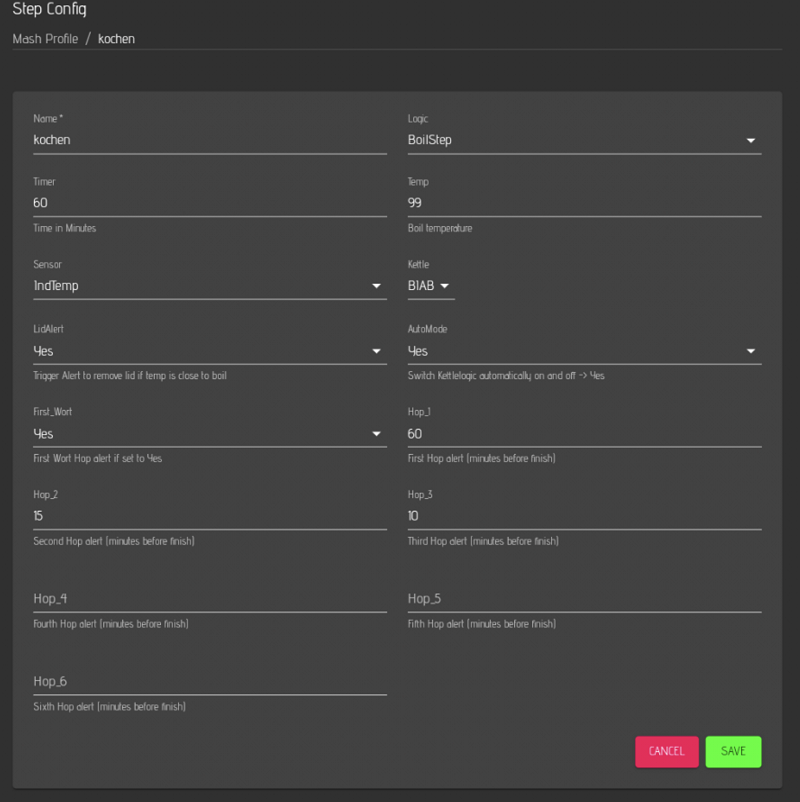Click the empty Hop_5 input field
The image size is (800, 802).
584,599
